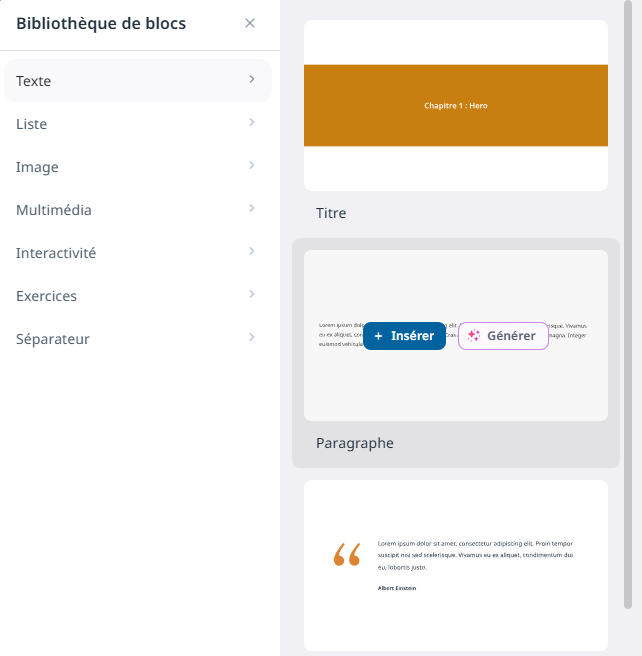This screenshot has height=656, width=642.
Task: Open the Séparateur category
Action: click(138, 338)
